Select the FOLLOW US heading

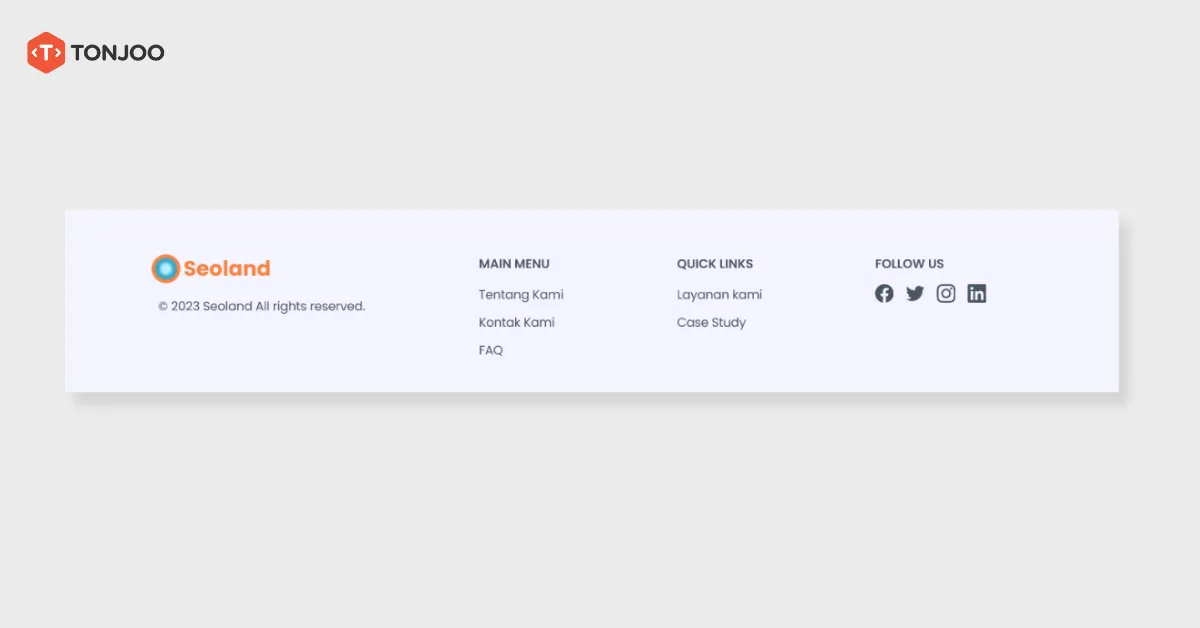tap(909, 263)
